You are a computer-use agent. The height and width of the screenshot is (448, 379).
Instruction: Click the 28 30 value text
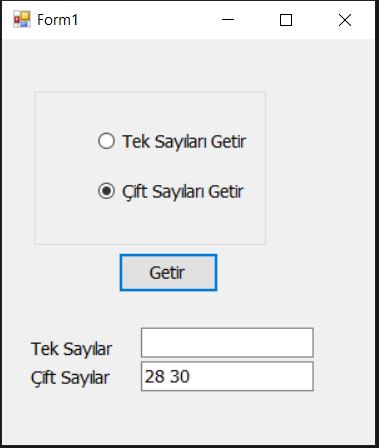[167, 376]
